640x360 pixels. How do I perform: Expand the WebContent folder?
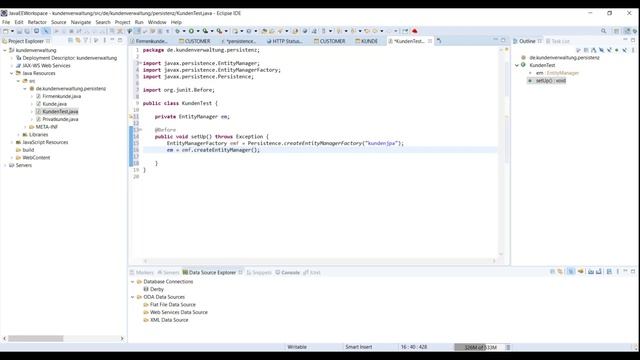point(11,158)
